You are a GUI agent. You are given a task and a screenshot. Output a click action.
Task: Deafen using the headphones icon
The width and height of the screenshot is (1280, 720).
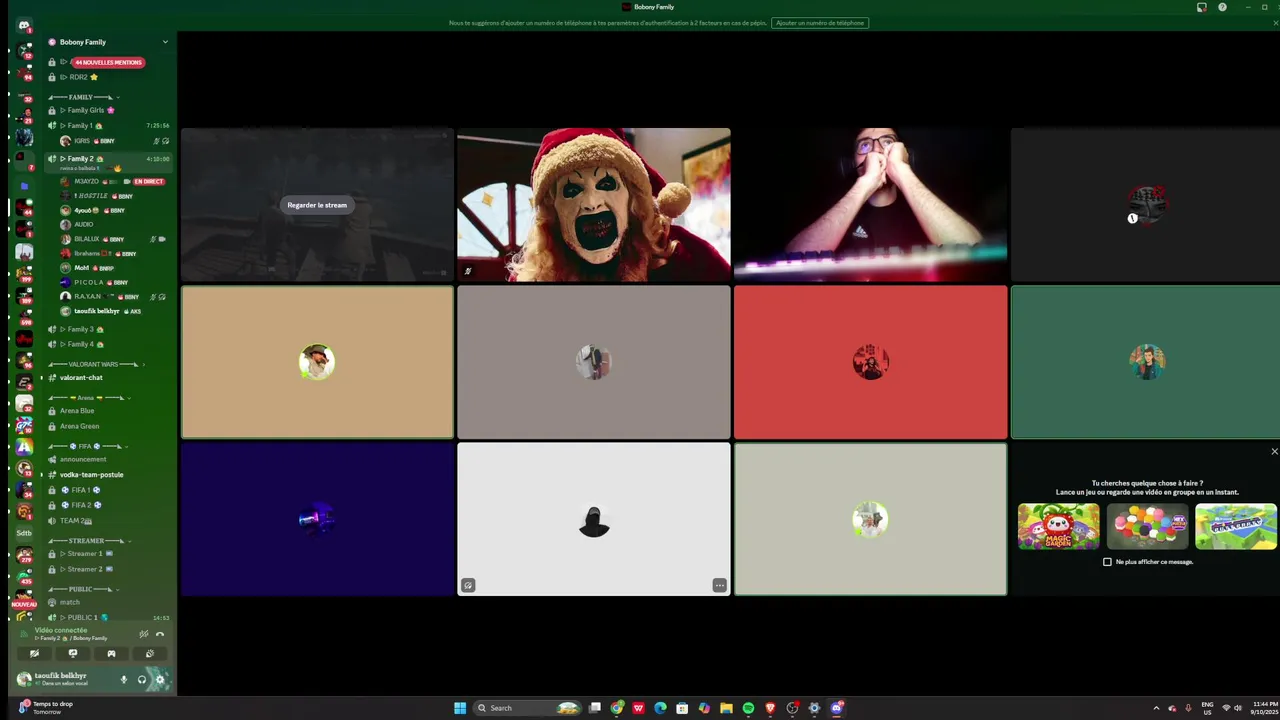(142, 679)
